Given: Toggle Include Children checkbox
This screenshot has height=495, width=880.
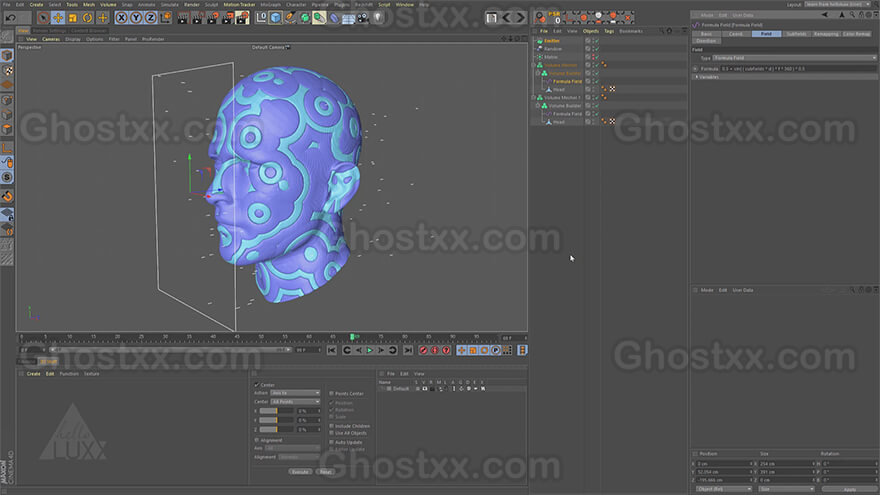Looking at the screenshot, I should 331,426.
